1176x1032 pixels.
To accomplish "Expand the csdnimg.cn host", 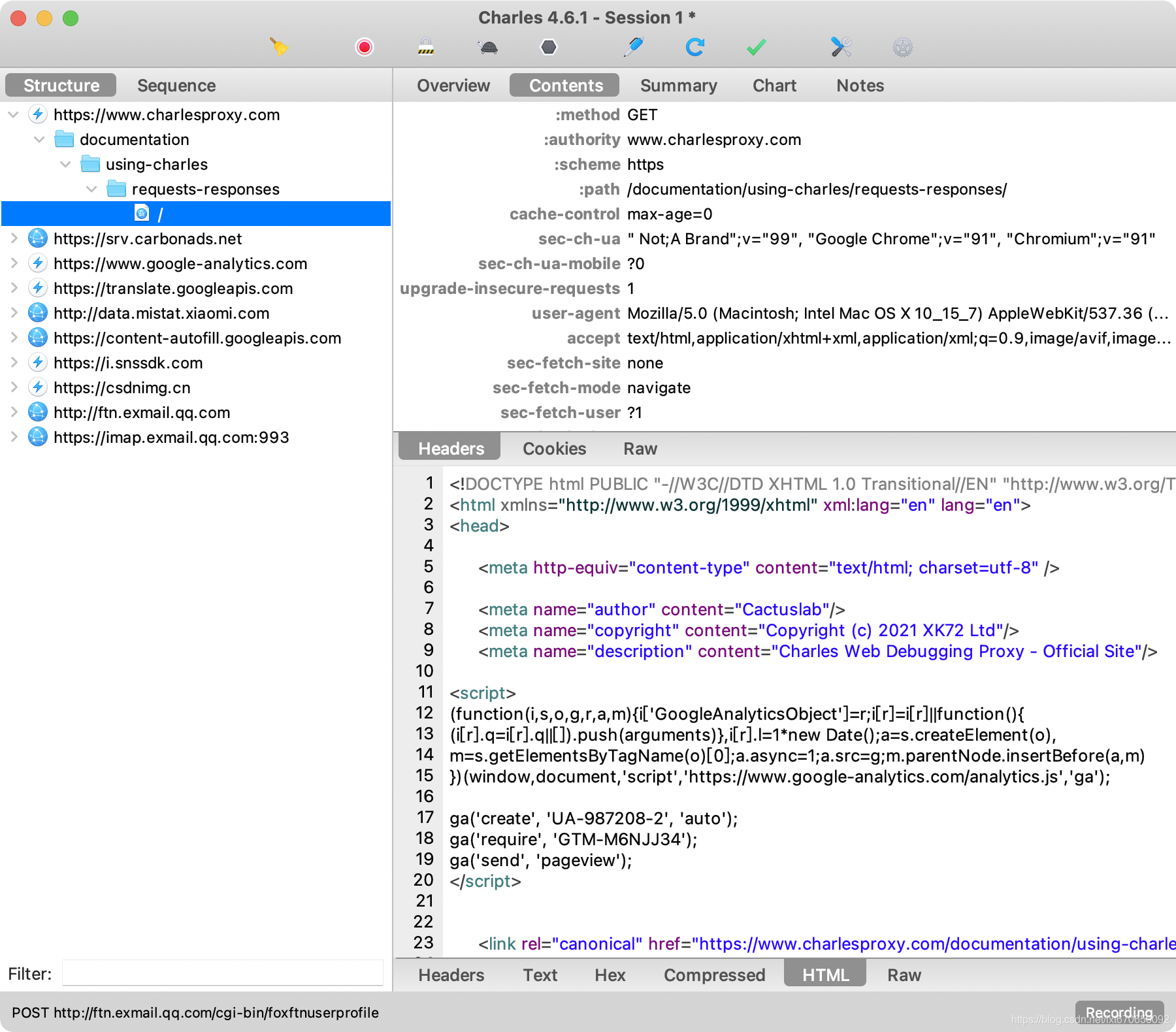I will point(14,388).
